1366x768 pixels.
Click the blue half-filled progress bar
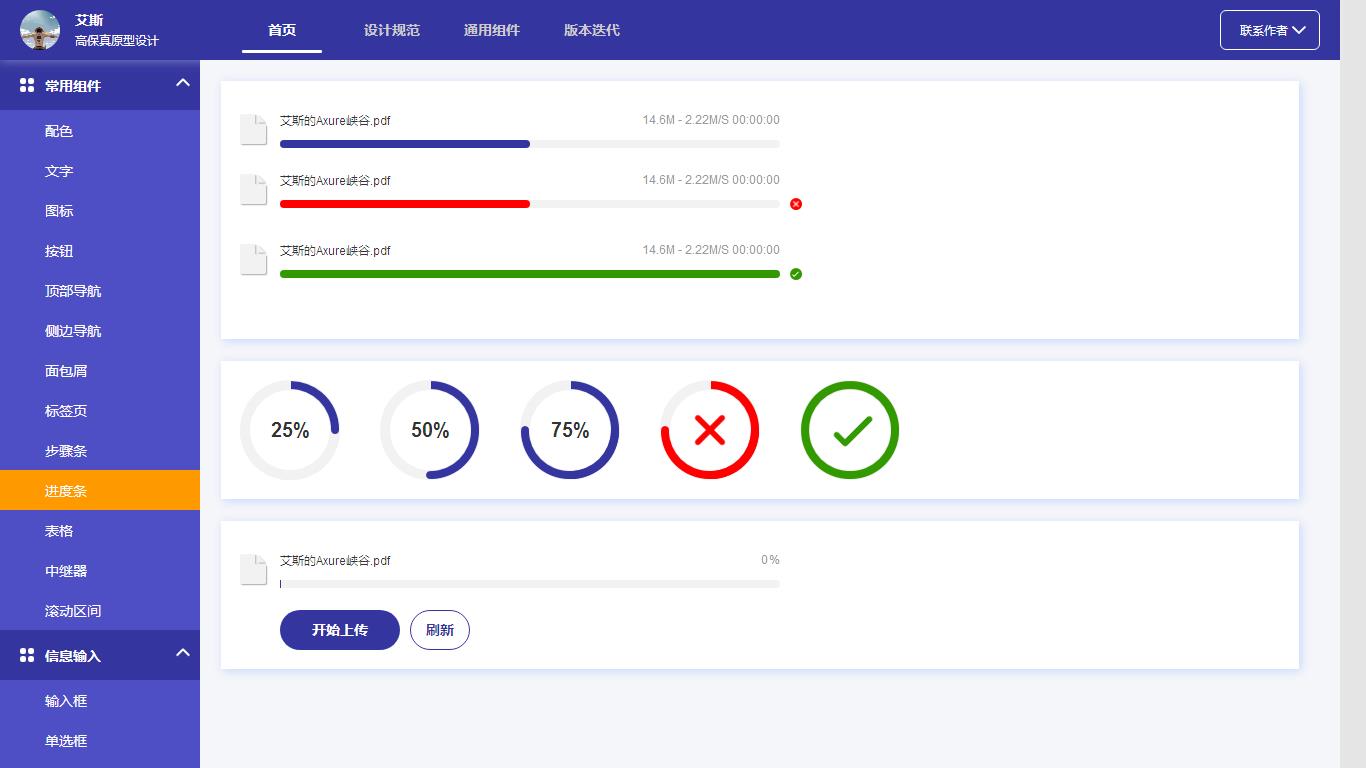tap(530, 144)
